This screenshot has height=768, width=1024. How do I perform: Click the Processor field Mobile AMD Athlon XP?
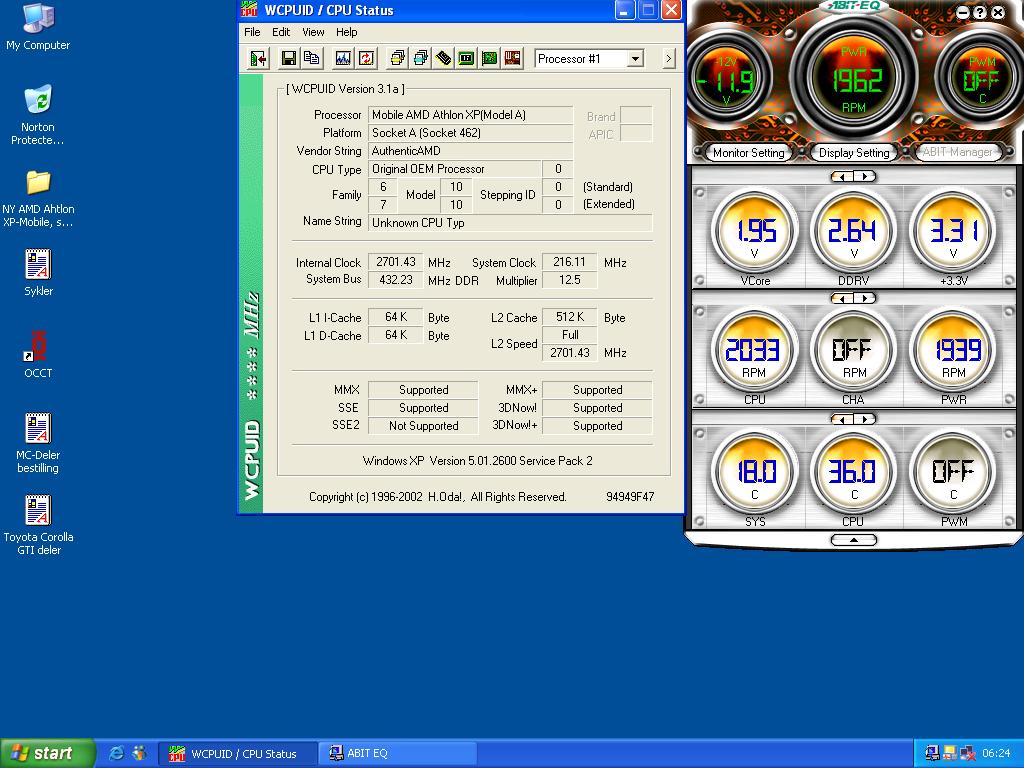(x=470, y=115)
